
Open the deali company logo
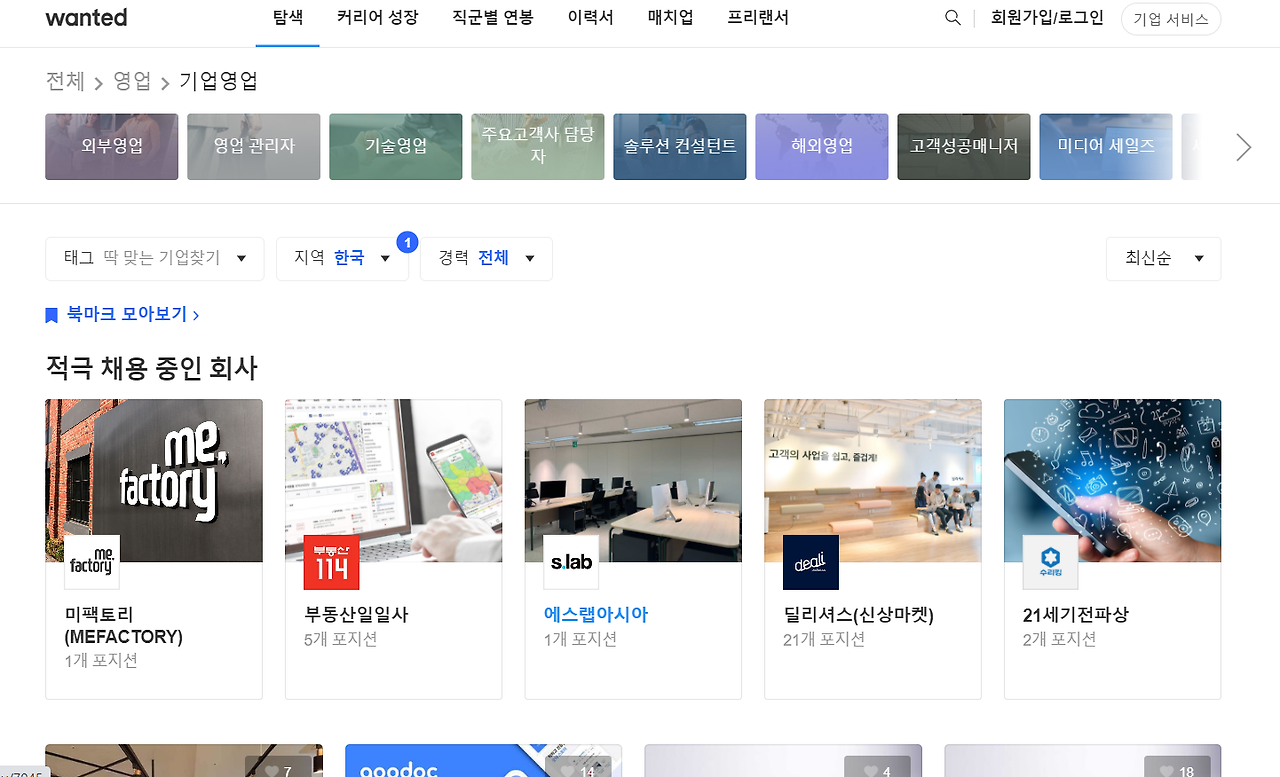811,562
